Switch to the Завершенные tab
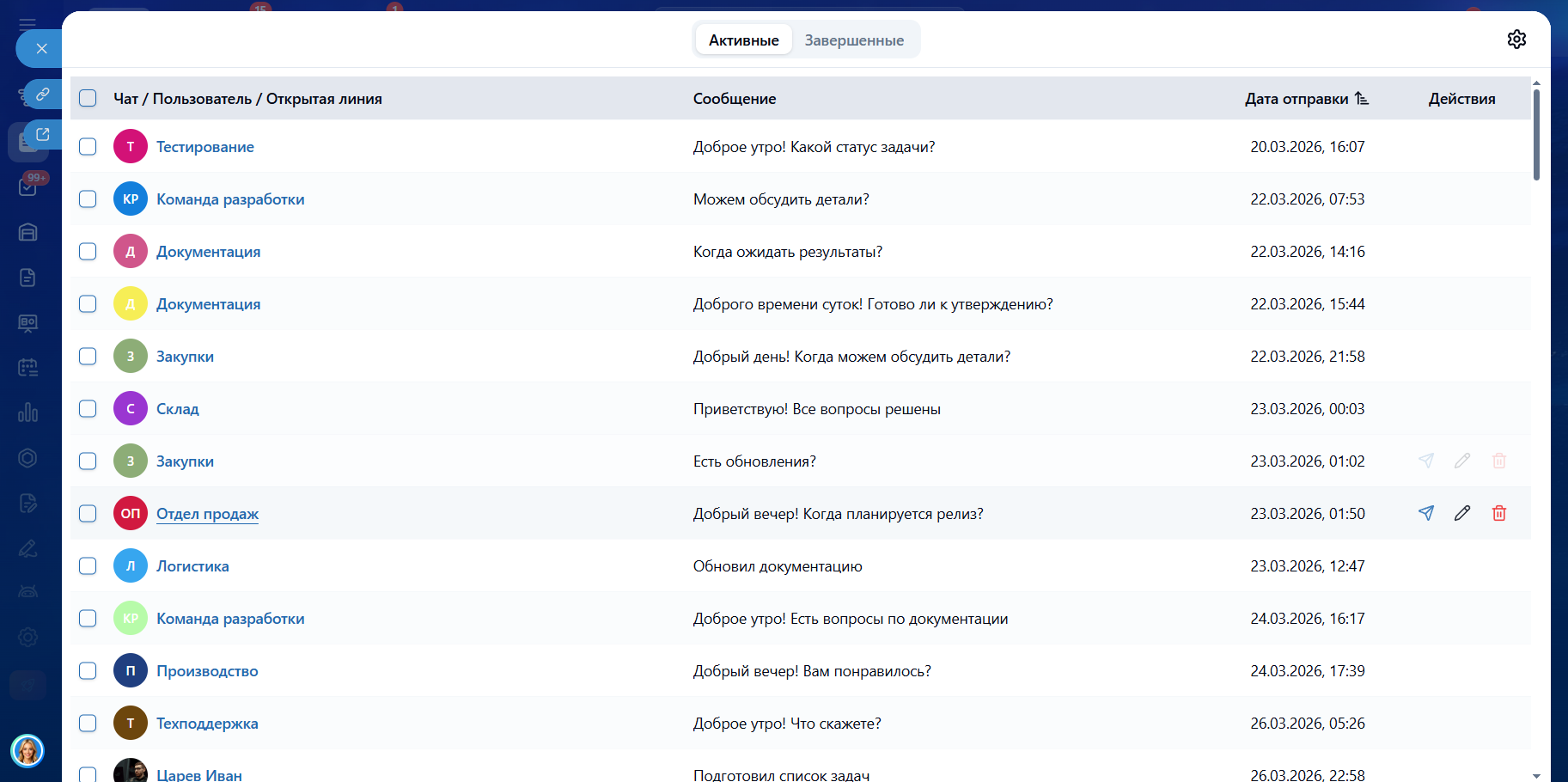1568x782 pixels. click(x=854, y=40)
